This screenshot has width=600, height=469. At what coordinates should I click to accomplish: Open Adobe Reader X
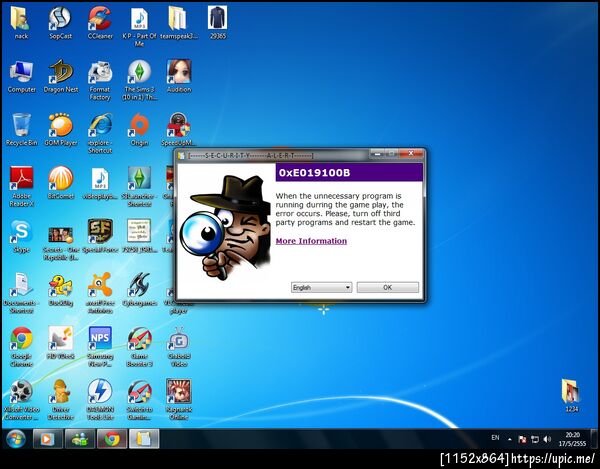[21, 187]
